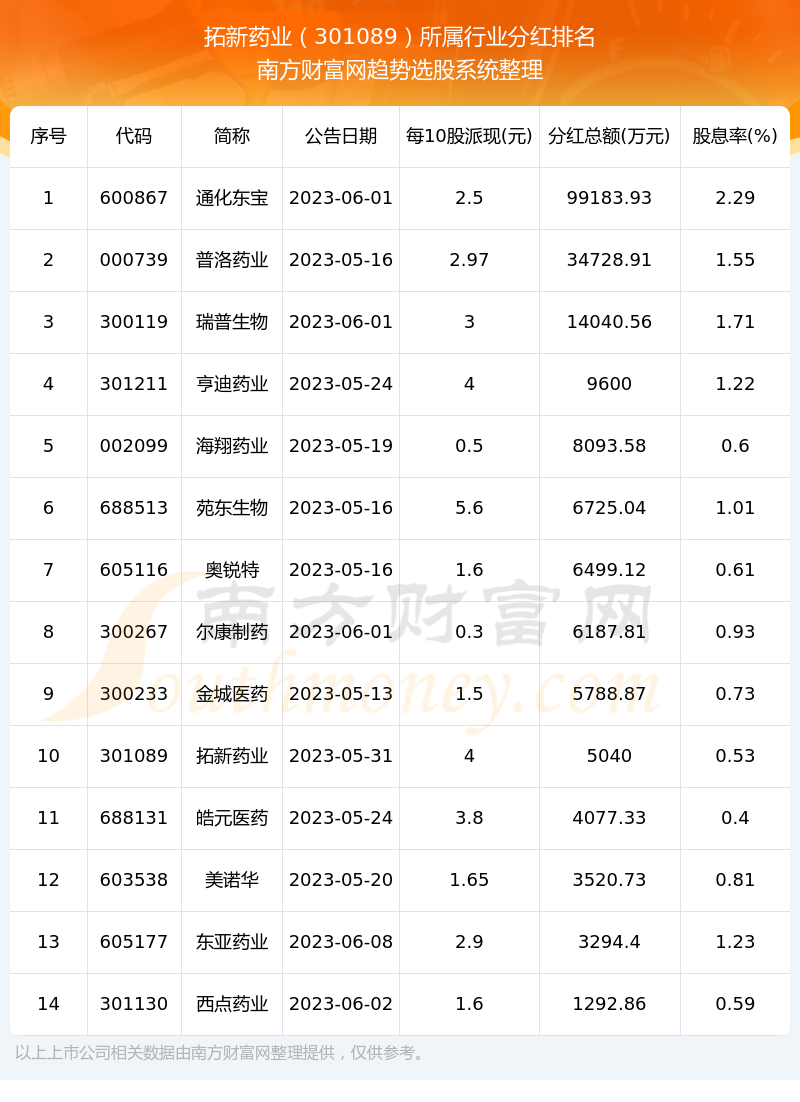The width and height of the screenshot is (800, 1102).
Task: Click total dividend value 4077.33
Action: (609, 817)
